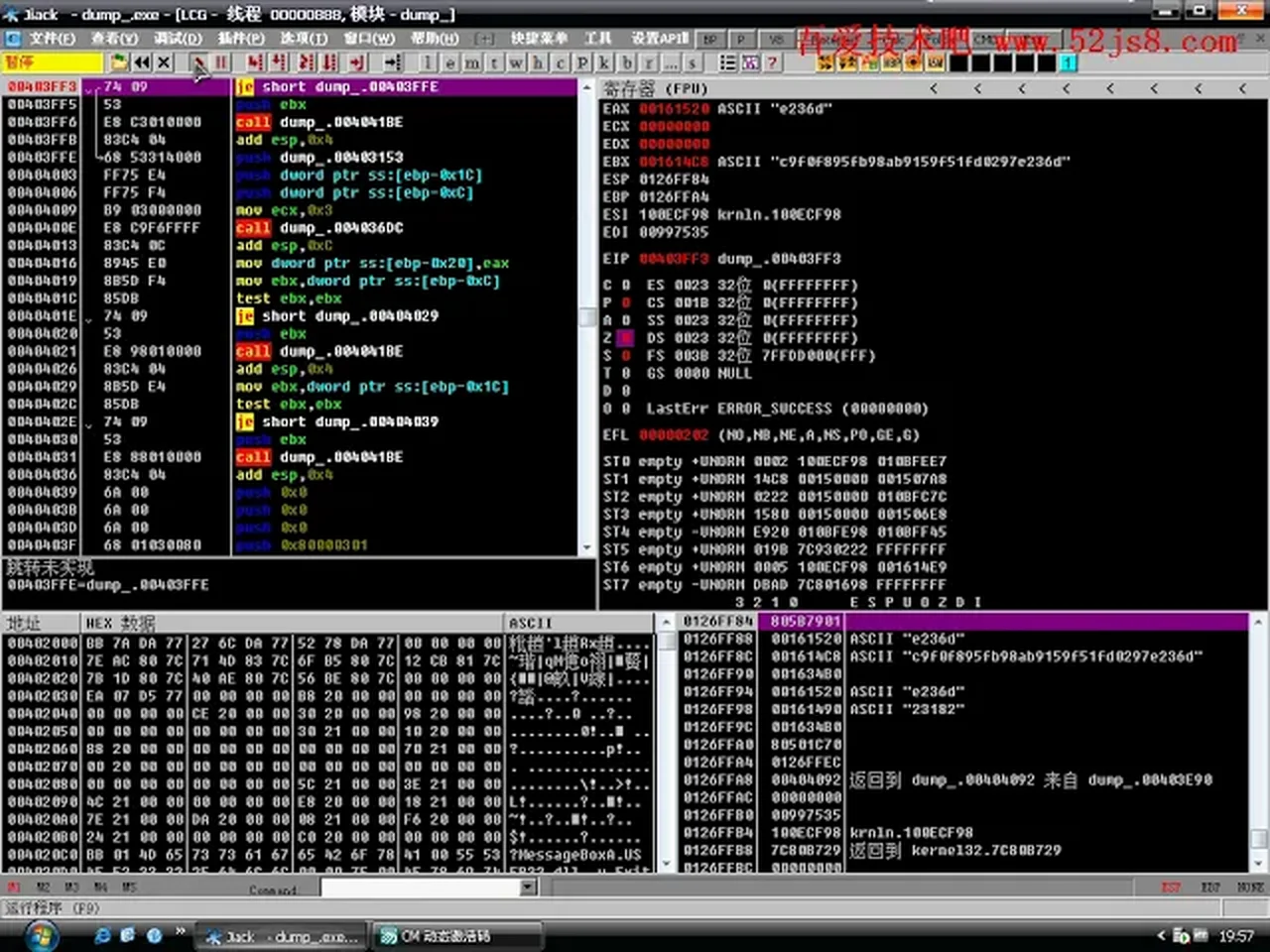Toggle the carry flag C value

[625, 285]
